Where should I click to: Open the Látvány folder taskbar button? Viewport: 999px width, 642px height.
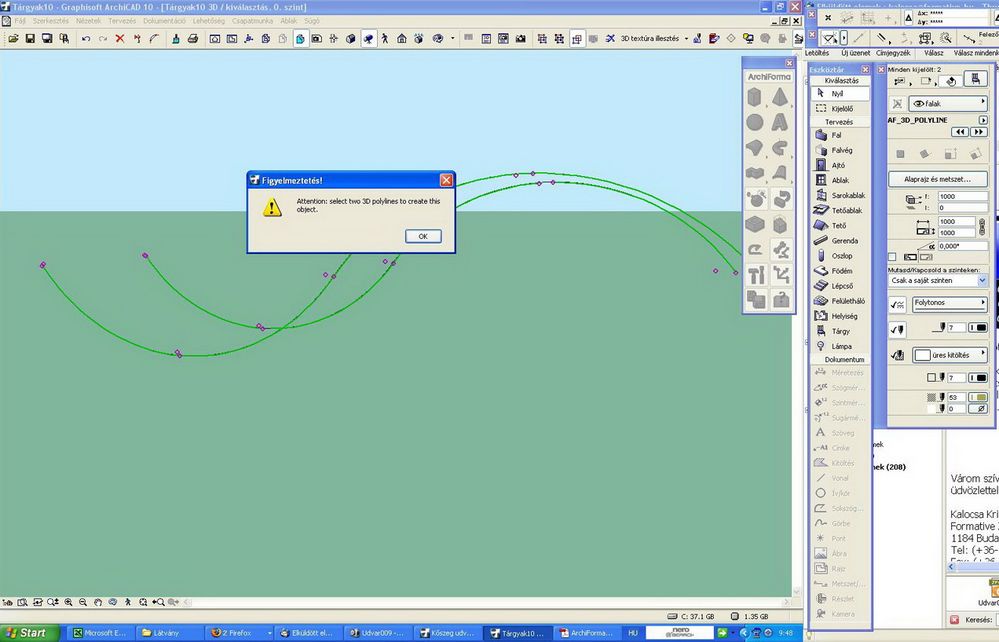(169, 633)
